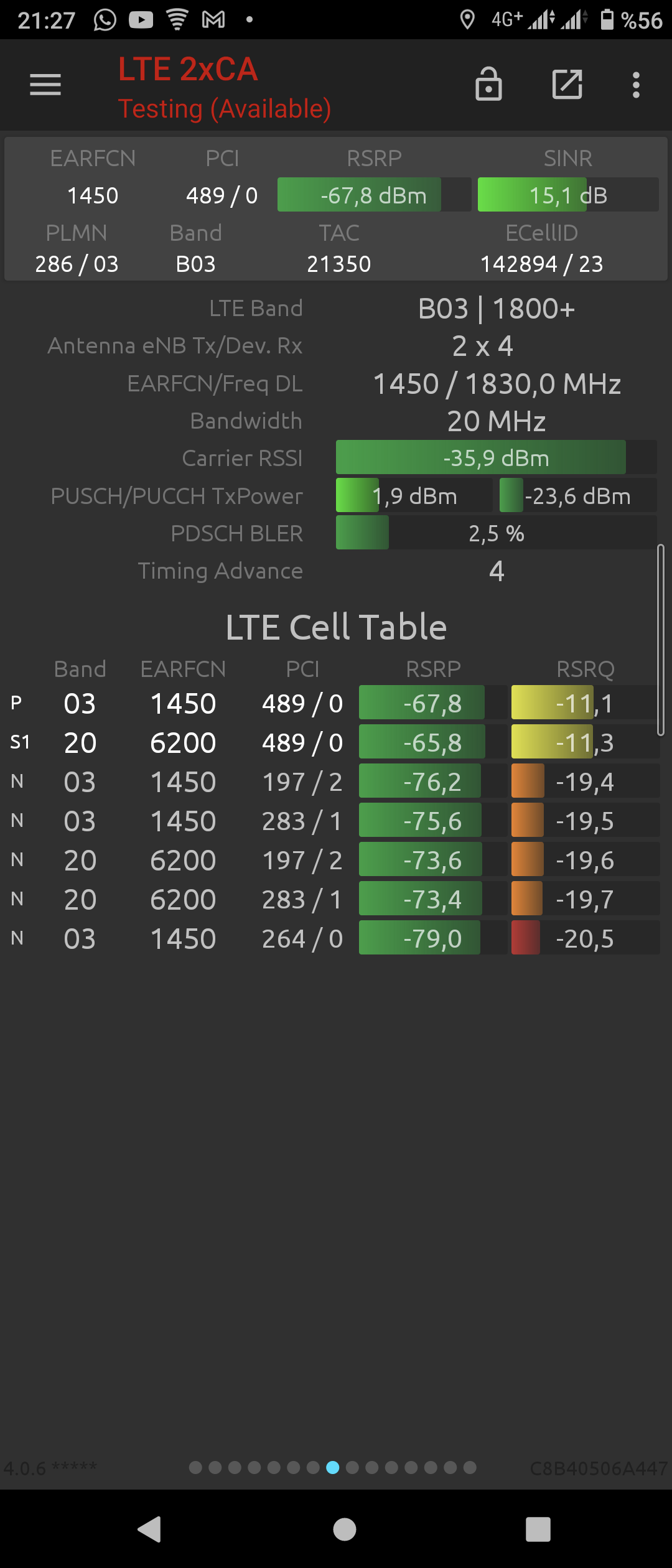This screenshot has width=672, height=1568.
Task: Select the highlighted blue page indicator dot
Action: [333, 1468]
